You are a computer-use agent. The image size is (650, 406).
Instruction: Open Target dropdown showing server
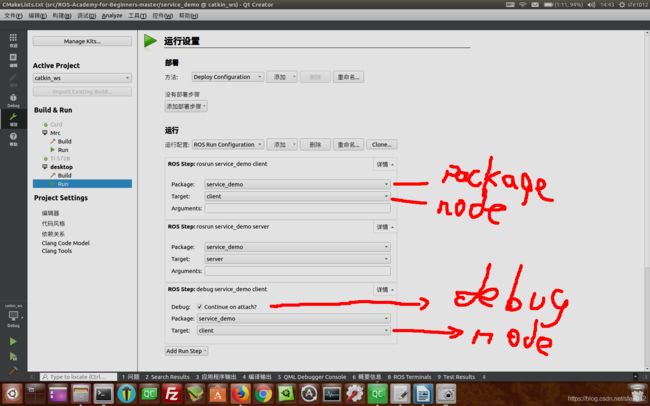[x=297, y=259]
